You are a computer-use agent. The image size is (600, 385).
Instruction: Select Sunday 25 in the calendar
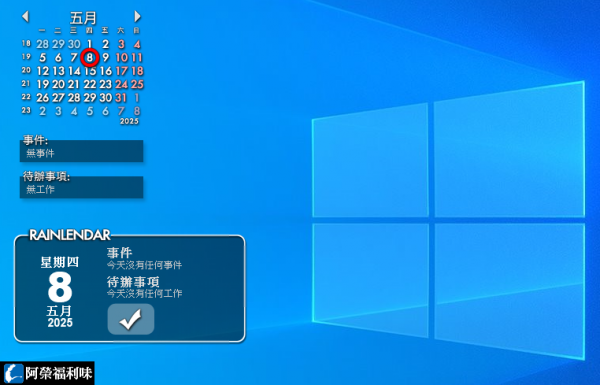137,85
